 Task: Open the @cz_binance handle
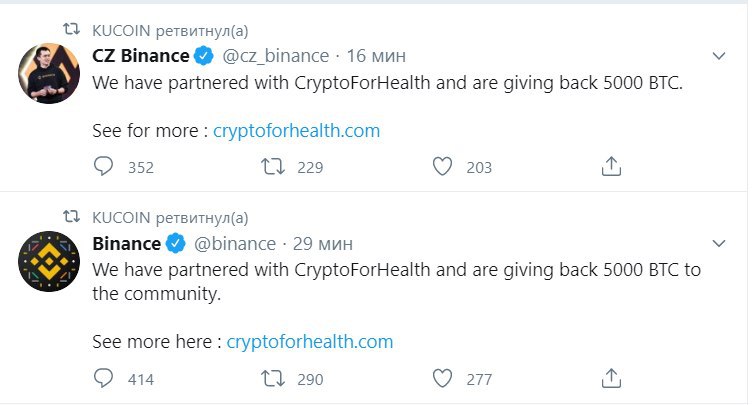275,56
